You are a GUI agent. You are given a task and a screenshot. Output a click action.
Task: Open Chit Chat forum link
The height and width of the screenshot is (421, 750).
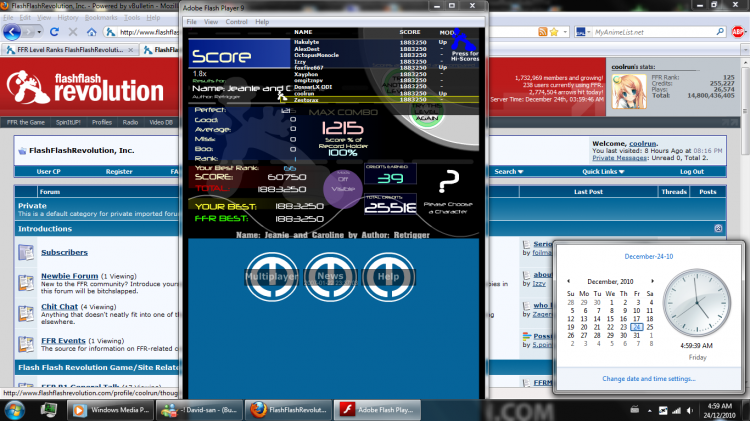pyautogui.click(x=59, y=307)
